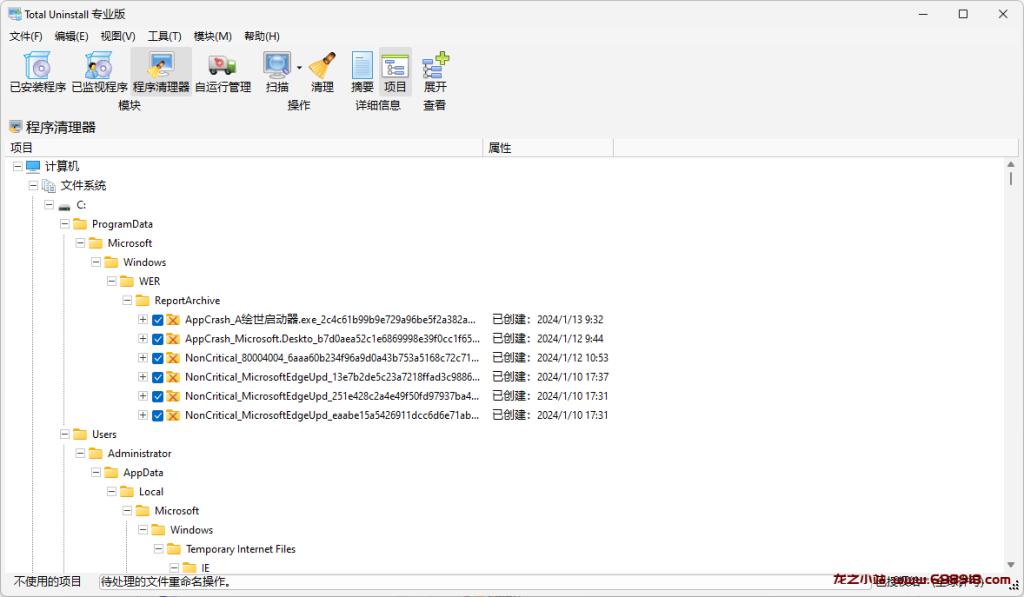
Task: Click the Local folder icon
Action: [x=127, y=492]
